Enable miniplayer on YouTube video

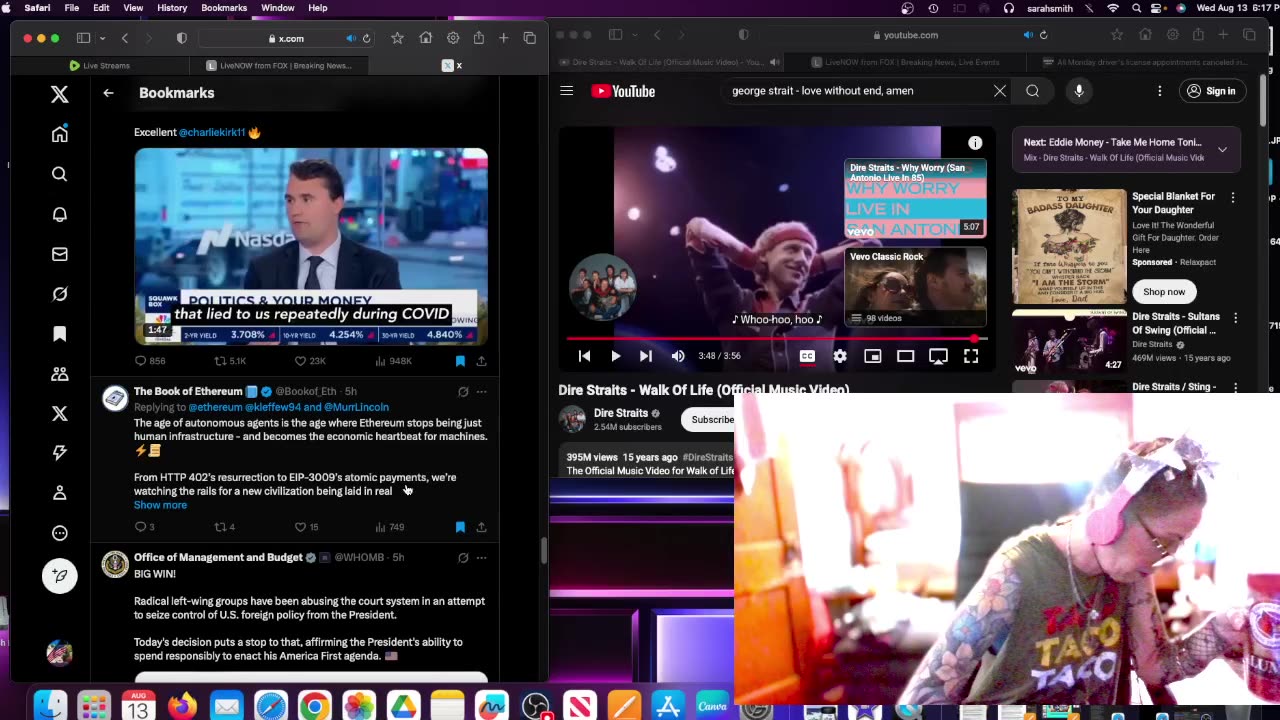click(x=873, y=356)
